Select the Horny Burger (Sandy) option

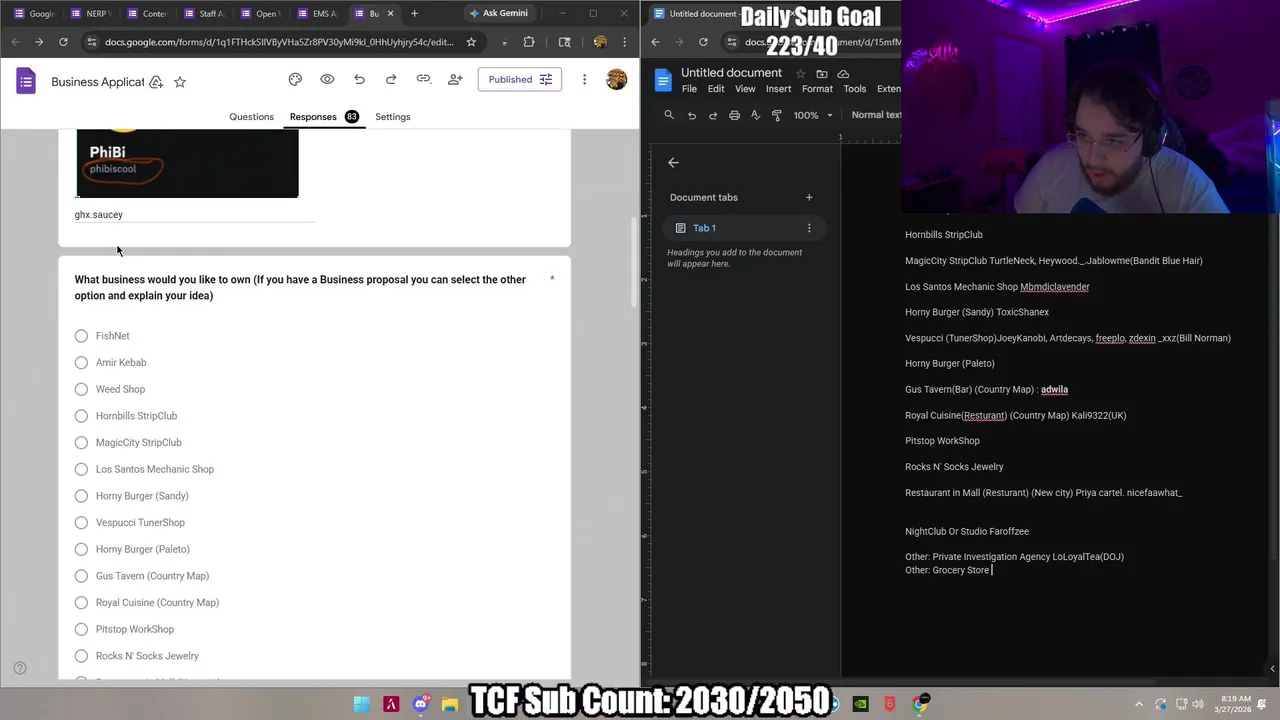[x=81, y=496]
